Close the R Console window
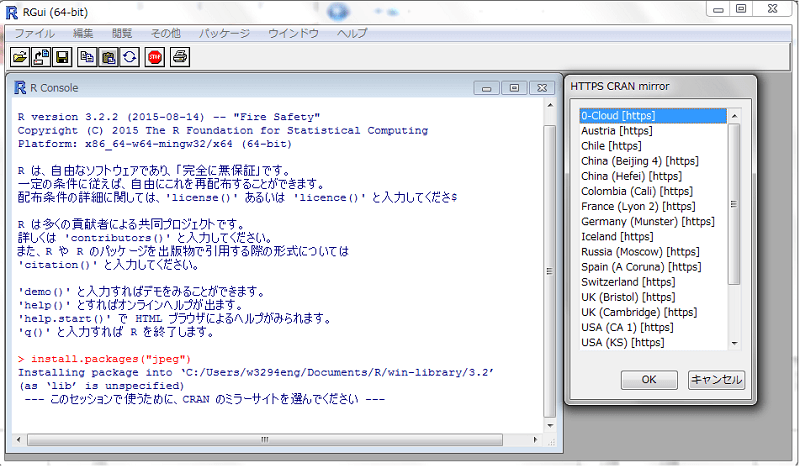Viewport: 800px width, 468px height. coord(542,88)
